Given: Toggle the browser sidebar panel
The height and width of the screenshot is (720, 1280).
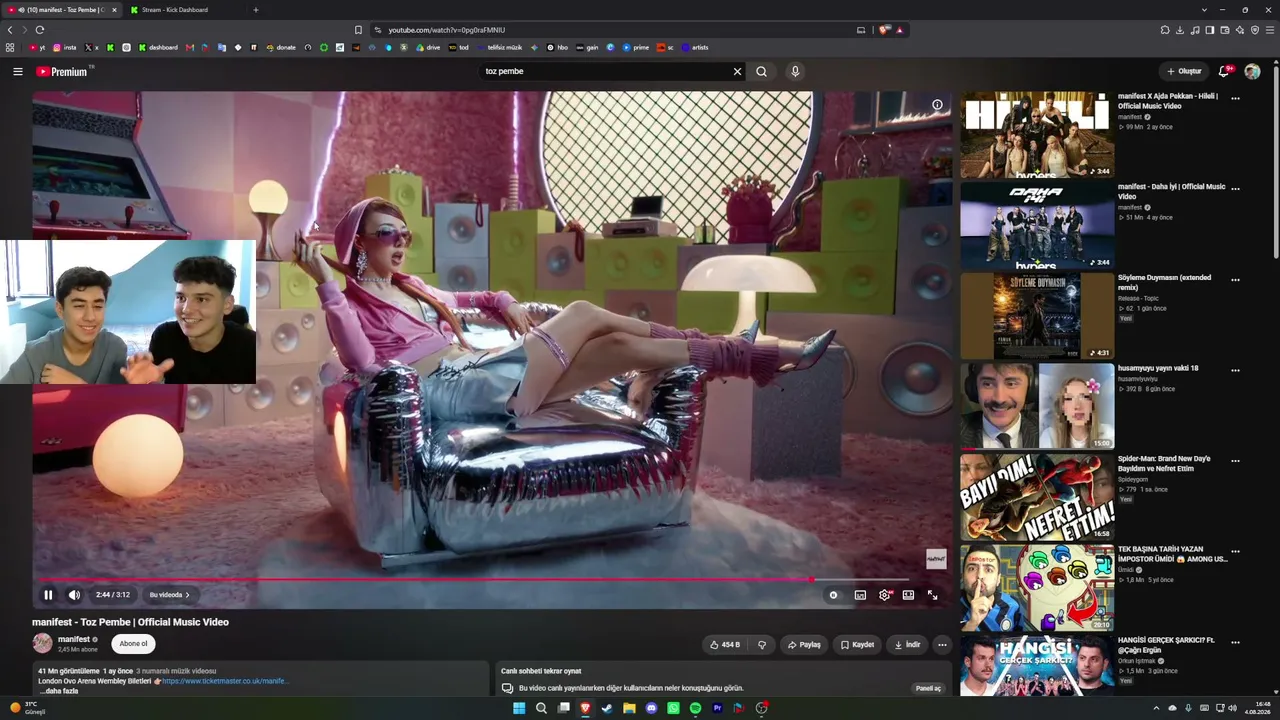Looking at the screenshot, I should tap(1210, 30).
